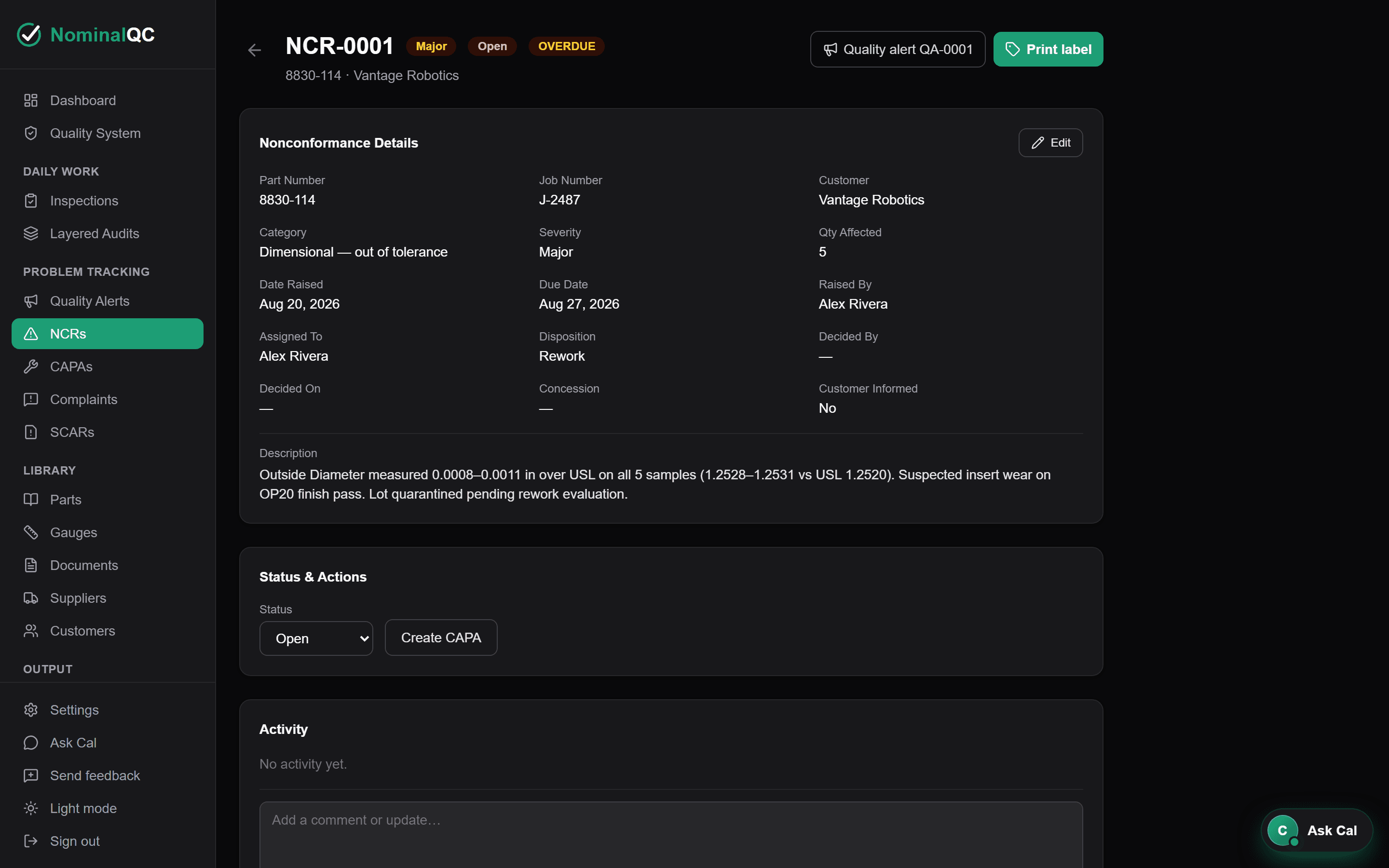Click the Complaints message icon
The image size is (1389, 868).
click(31, 399)
